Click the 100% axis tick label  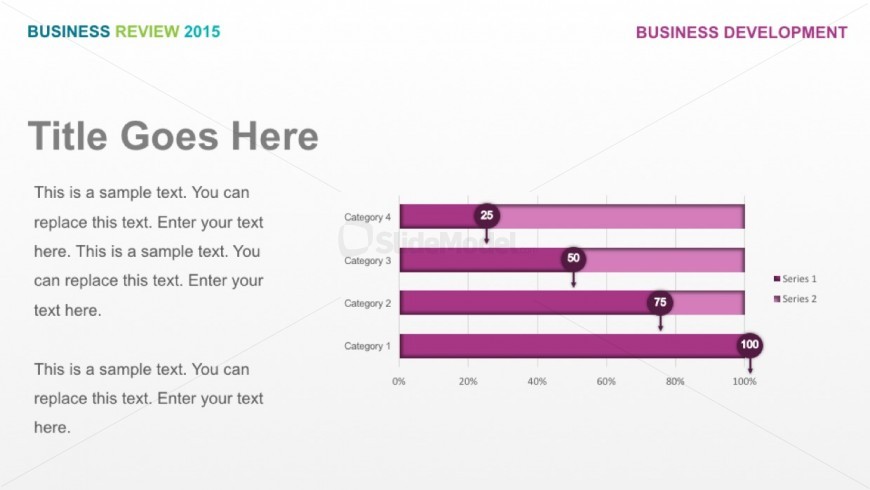(744, 381)
